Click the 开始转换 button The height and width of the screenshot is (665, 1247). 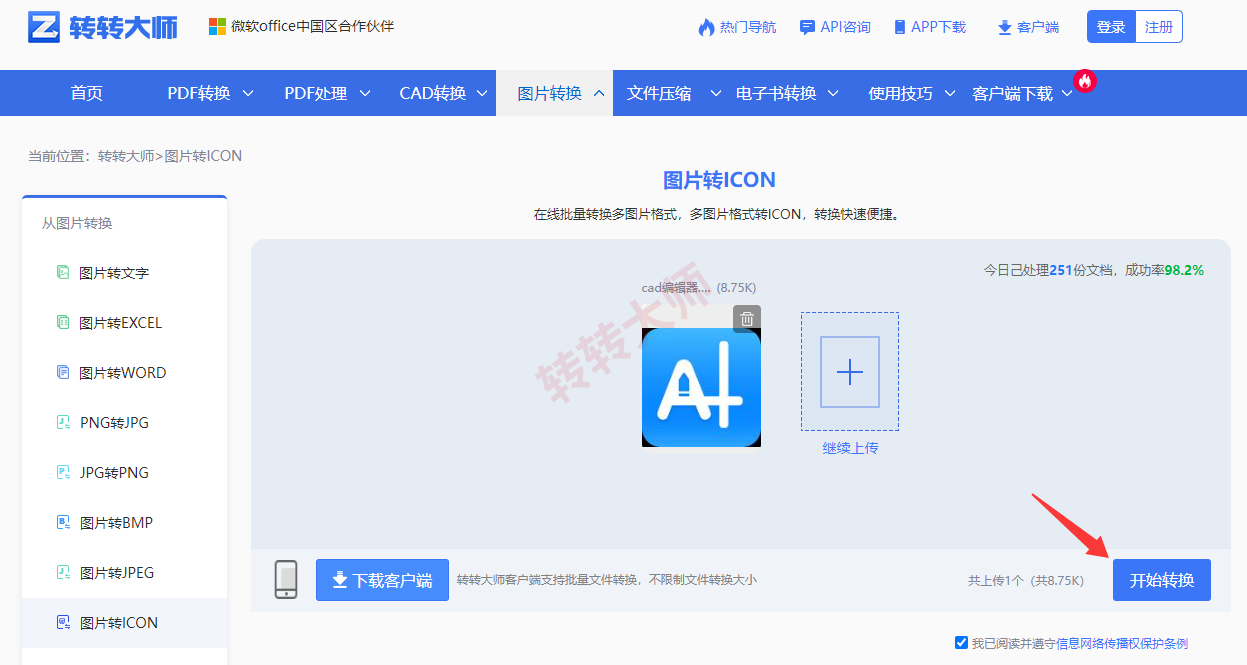point(1162,580)
